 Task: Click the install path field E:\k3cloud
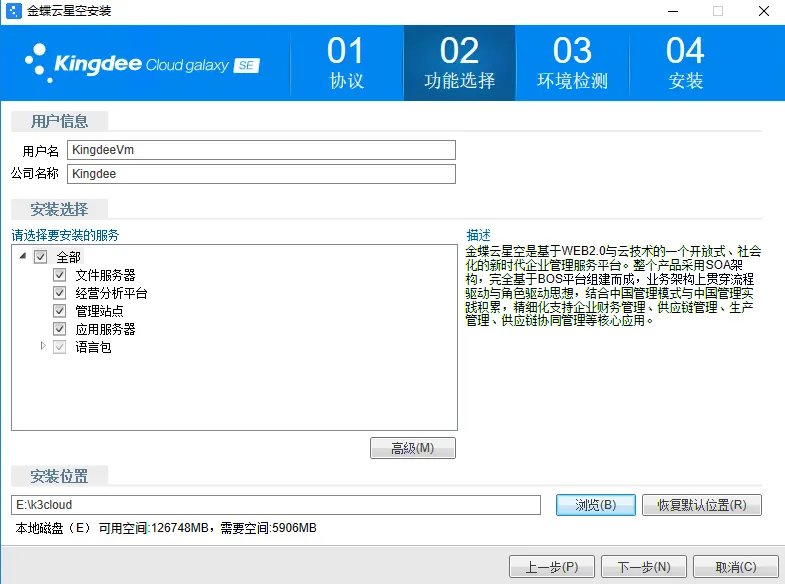[x=276, y=505]
